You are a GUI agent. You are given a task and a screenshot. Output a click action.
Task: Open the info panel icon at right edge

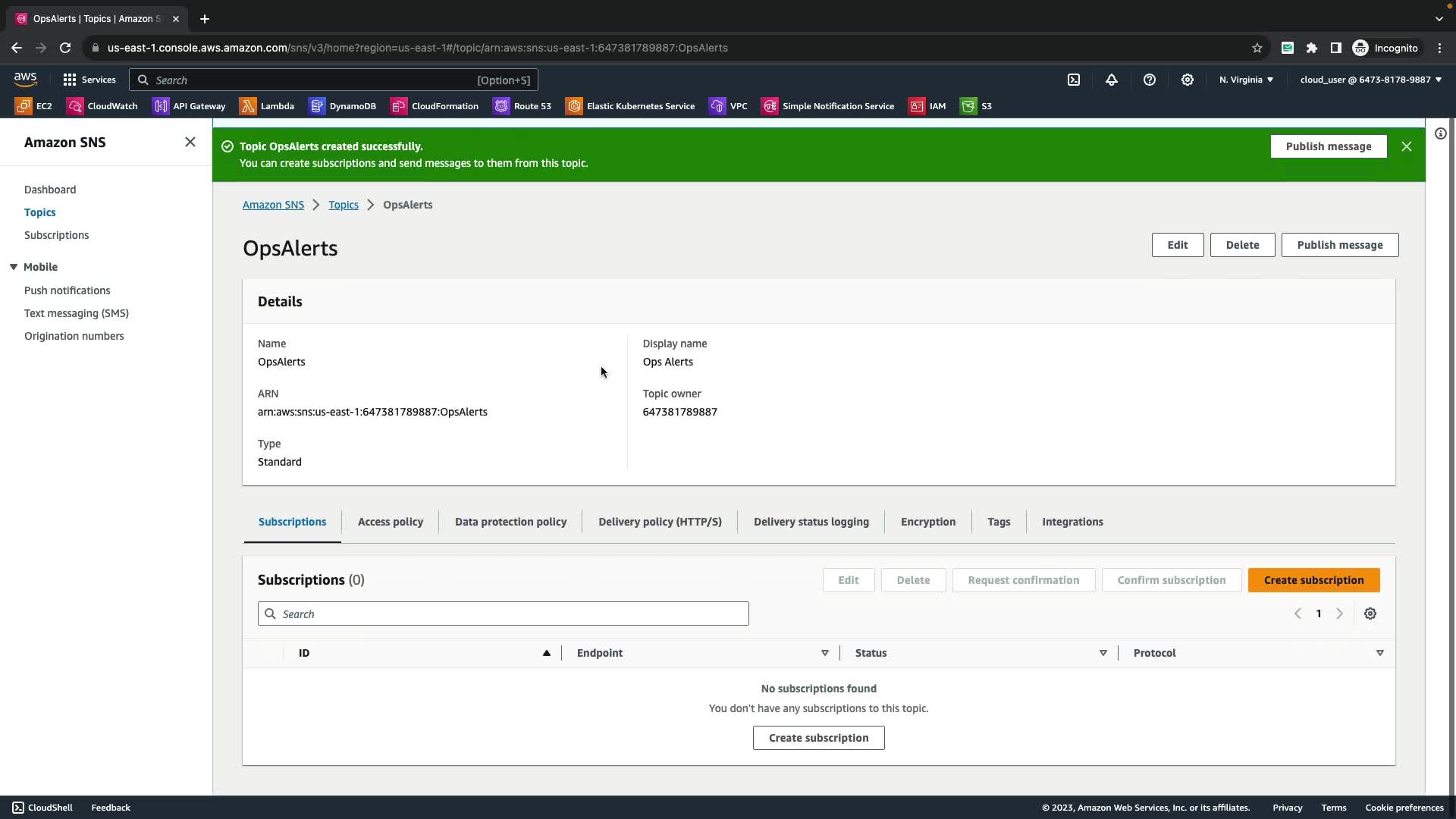1440,133
